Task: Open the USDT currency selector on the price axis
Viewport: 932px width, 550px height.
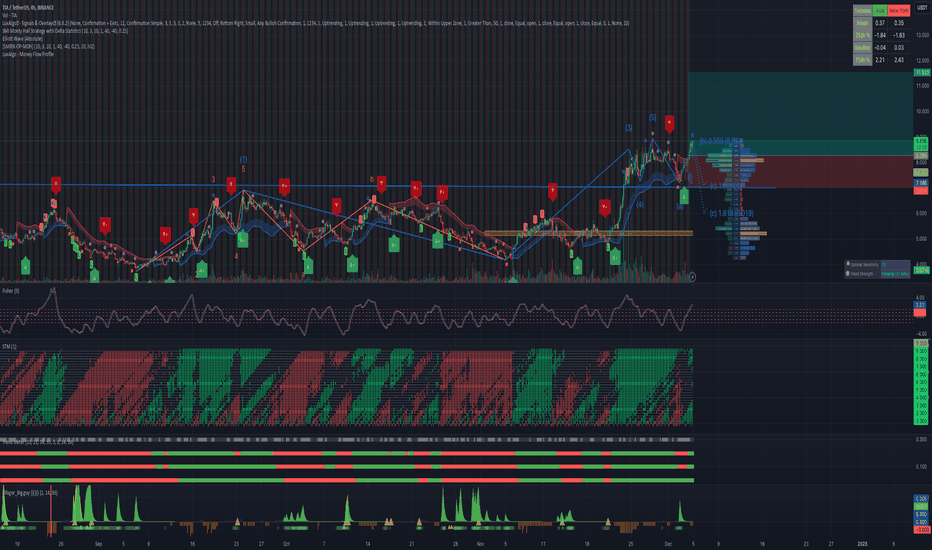Action: [x=922, y=8]
